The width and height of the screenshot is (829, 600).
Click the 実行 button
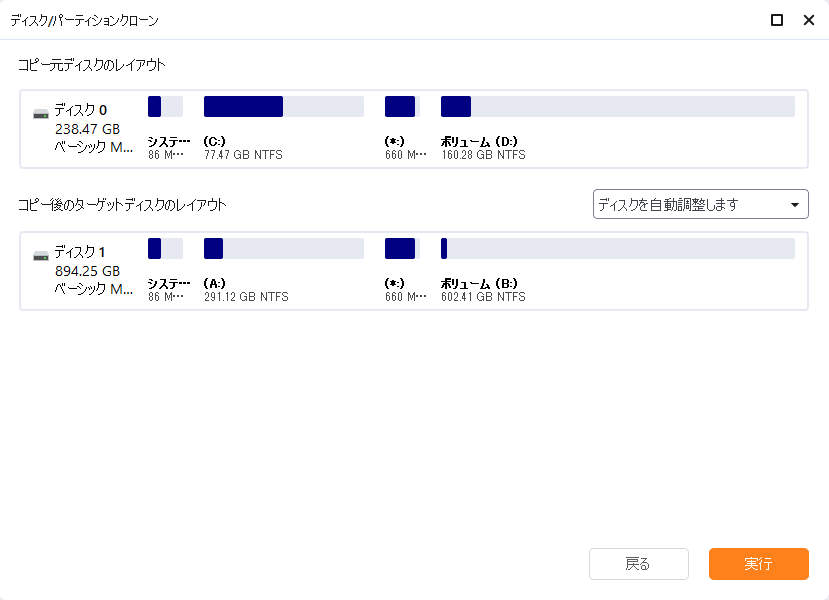pos(758,564)
